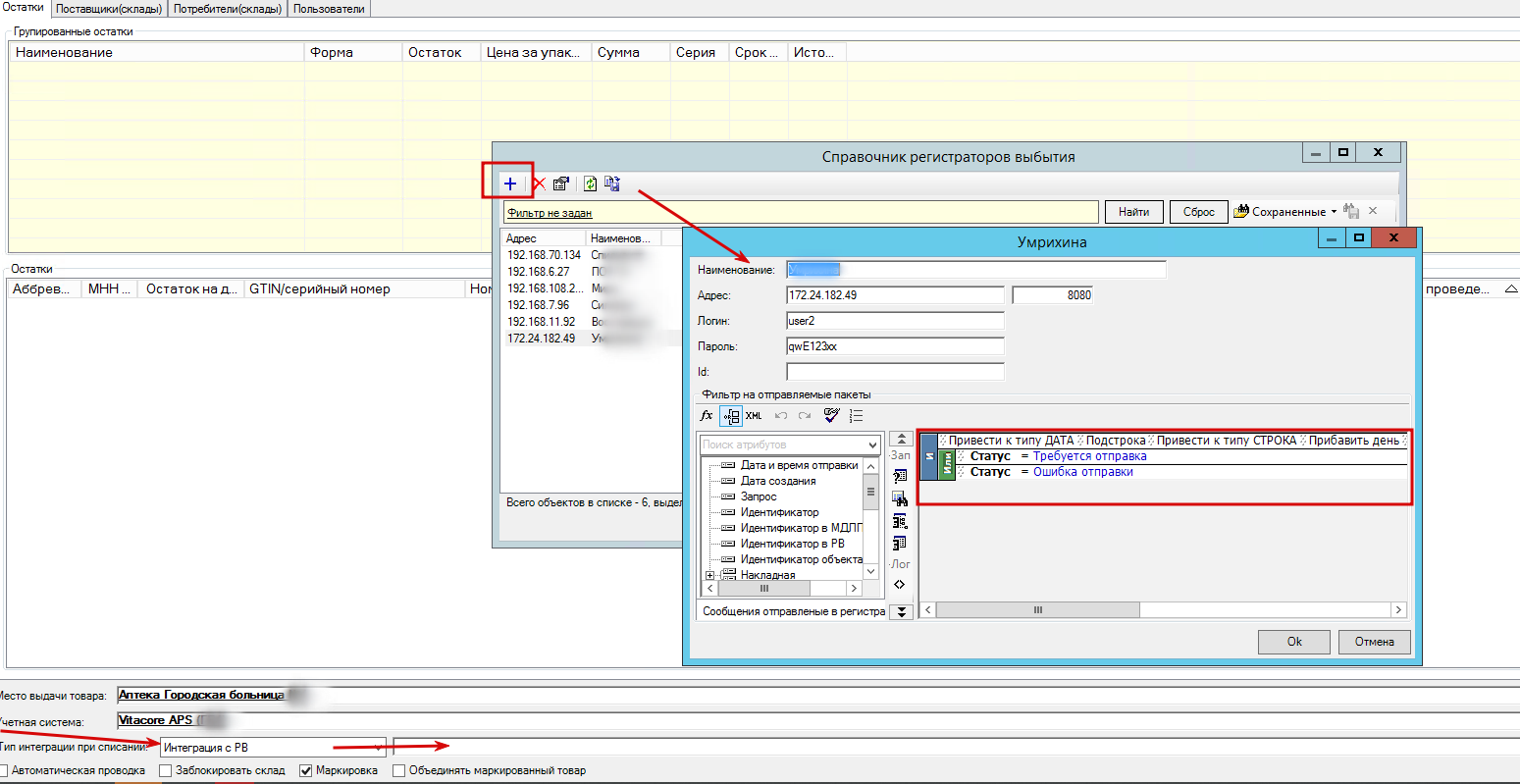Open properties of the selected registrar
Viewport: 1520px width, 784px height.
561,183
